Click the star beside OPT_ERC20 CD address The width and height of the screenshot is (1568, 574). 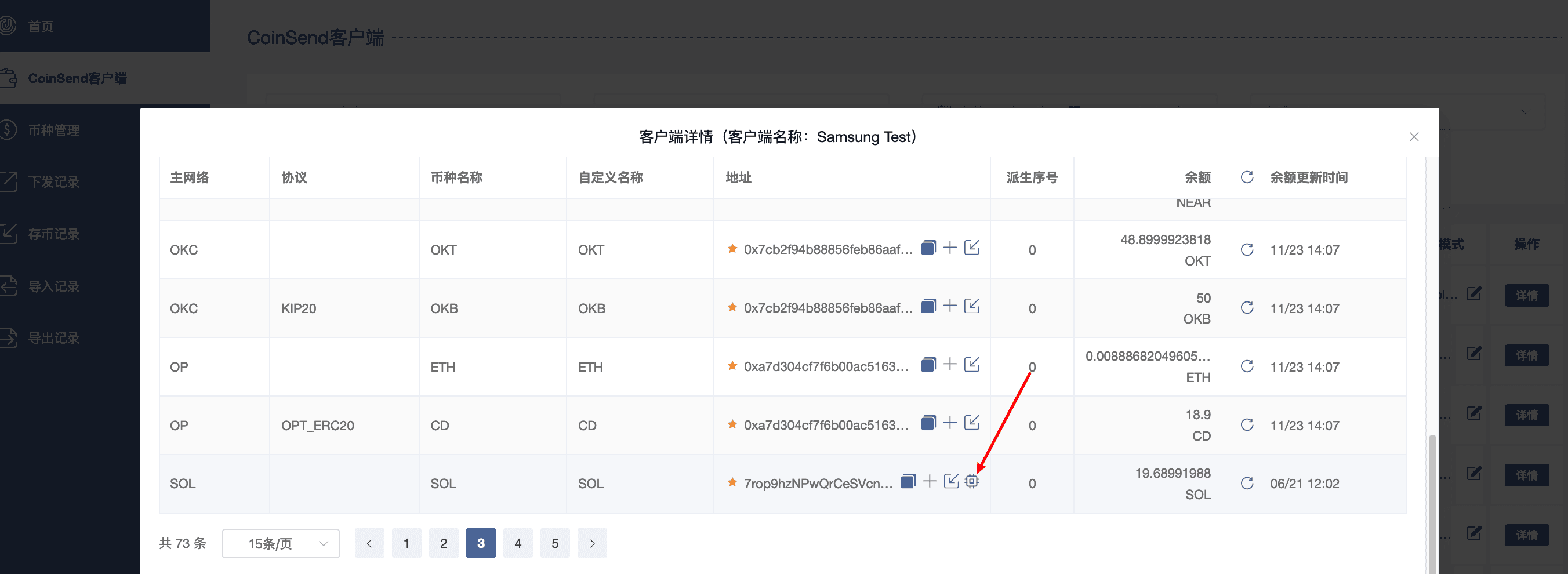(732, 424)
